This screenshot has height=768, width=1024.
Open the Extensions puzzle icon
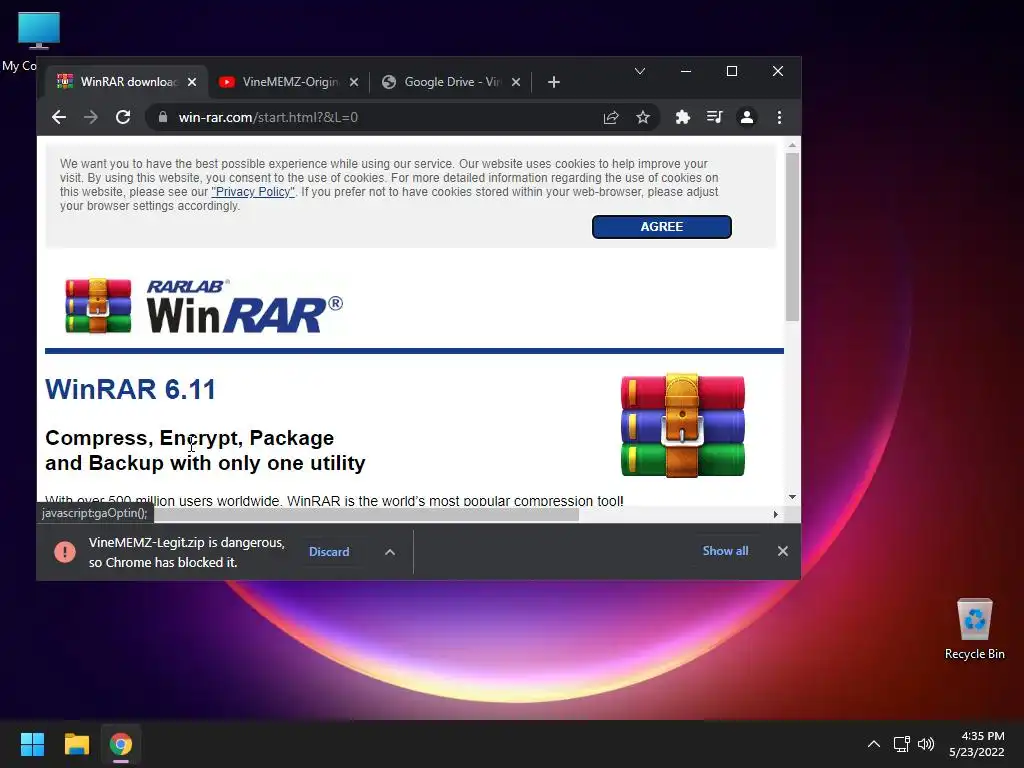pyautogui.click(x=682, y=118)
